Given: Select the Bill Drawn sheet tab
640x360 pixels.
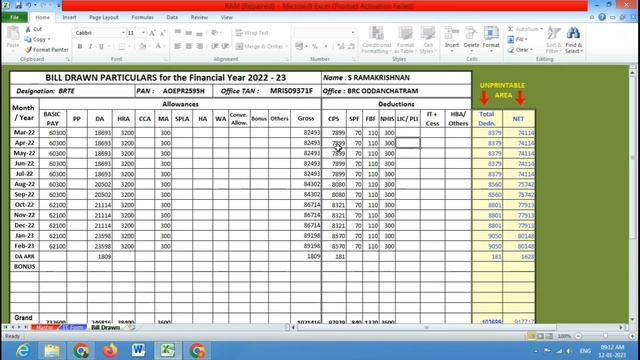Looking at the screenshot, I should (x=105, y=327).
